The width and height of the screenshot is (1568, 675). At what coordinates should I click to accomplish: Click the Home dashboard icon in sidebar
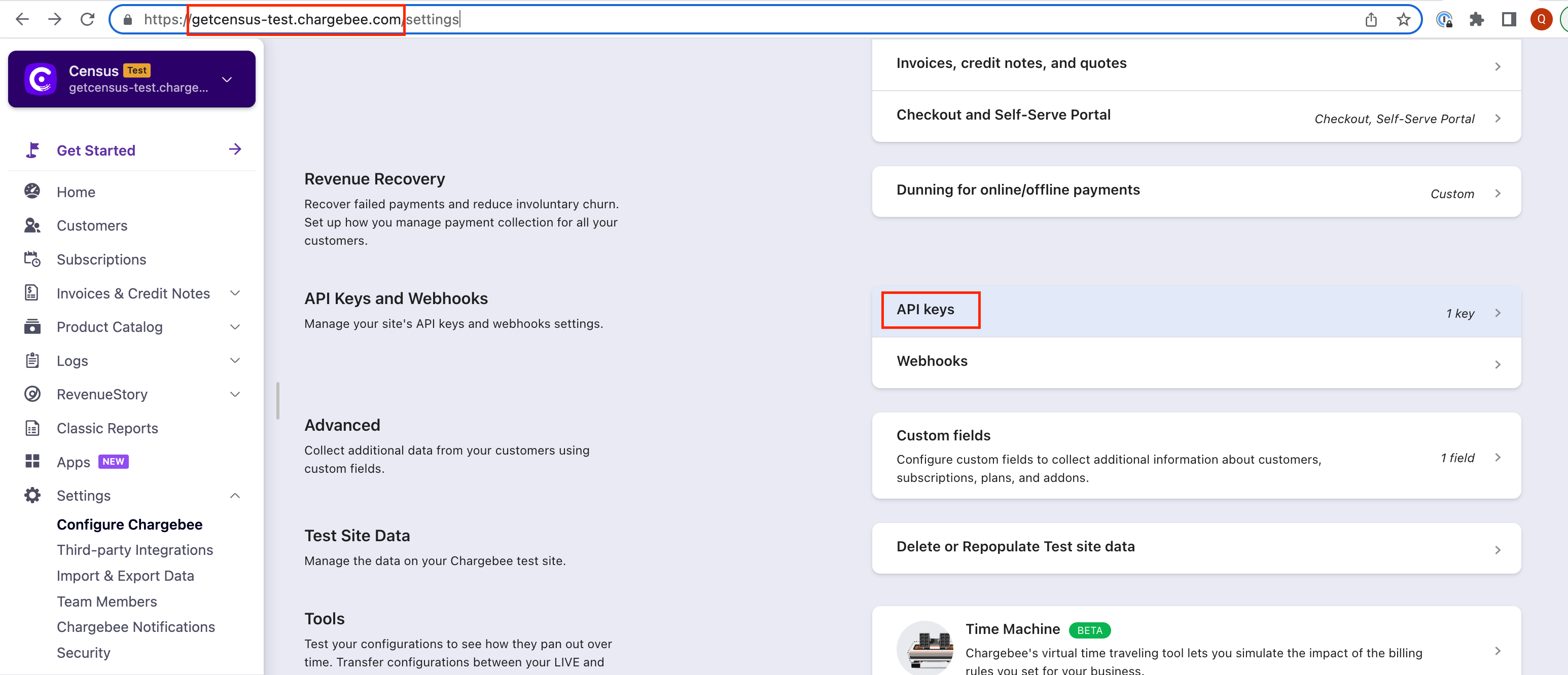pyautogui.click(x=32, y=192)
